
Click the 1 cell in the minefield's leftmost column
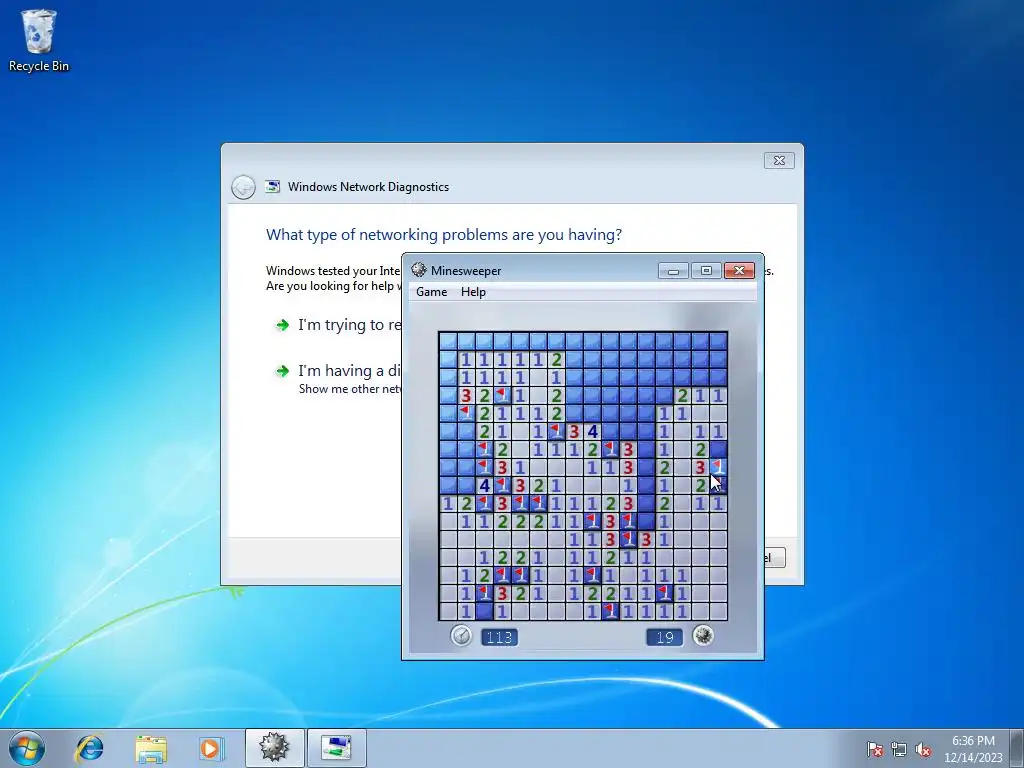[x=447, y=504]
